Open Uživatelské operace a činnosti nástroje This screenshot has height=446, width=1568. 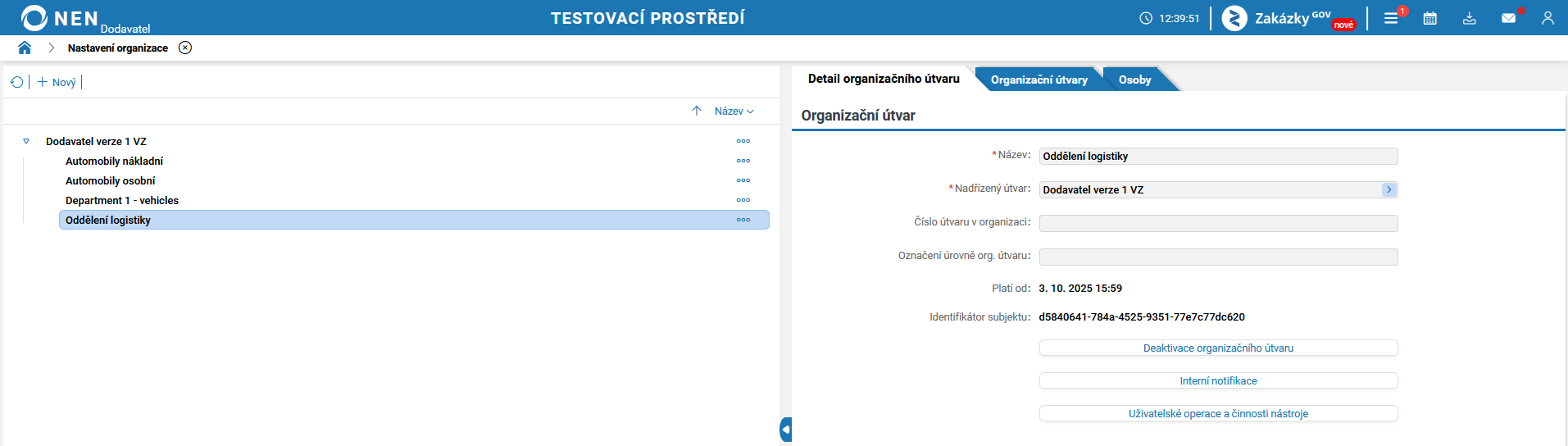click(x=1218, y=413)
